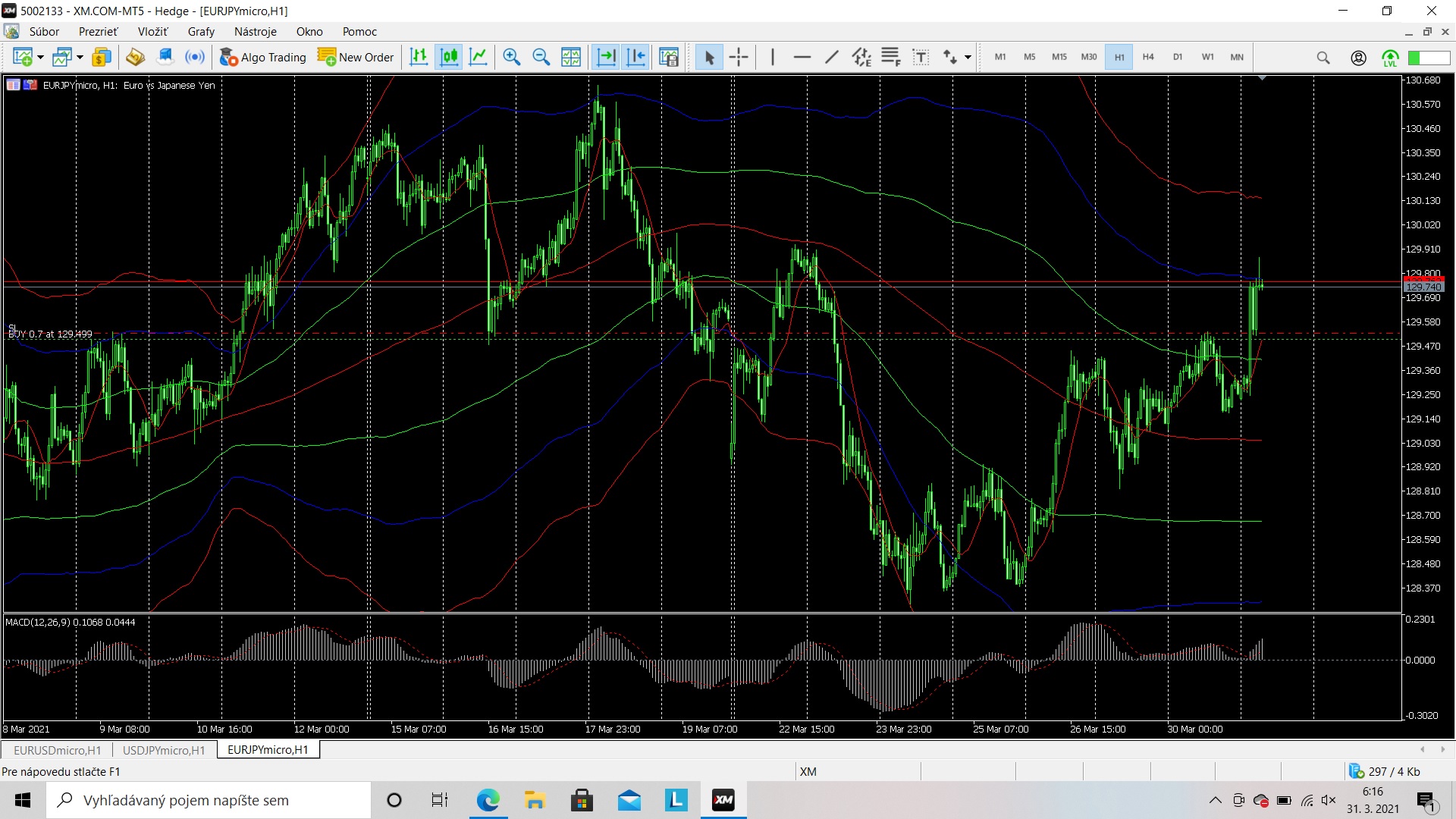Open the Vložiť menu

[x=152, y=31]
